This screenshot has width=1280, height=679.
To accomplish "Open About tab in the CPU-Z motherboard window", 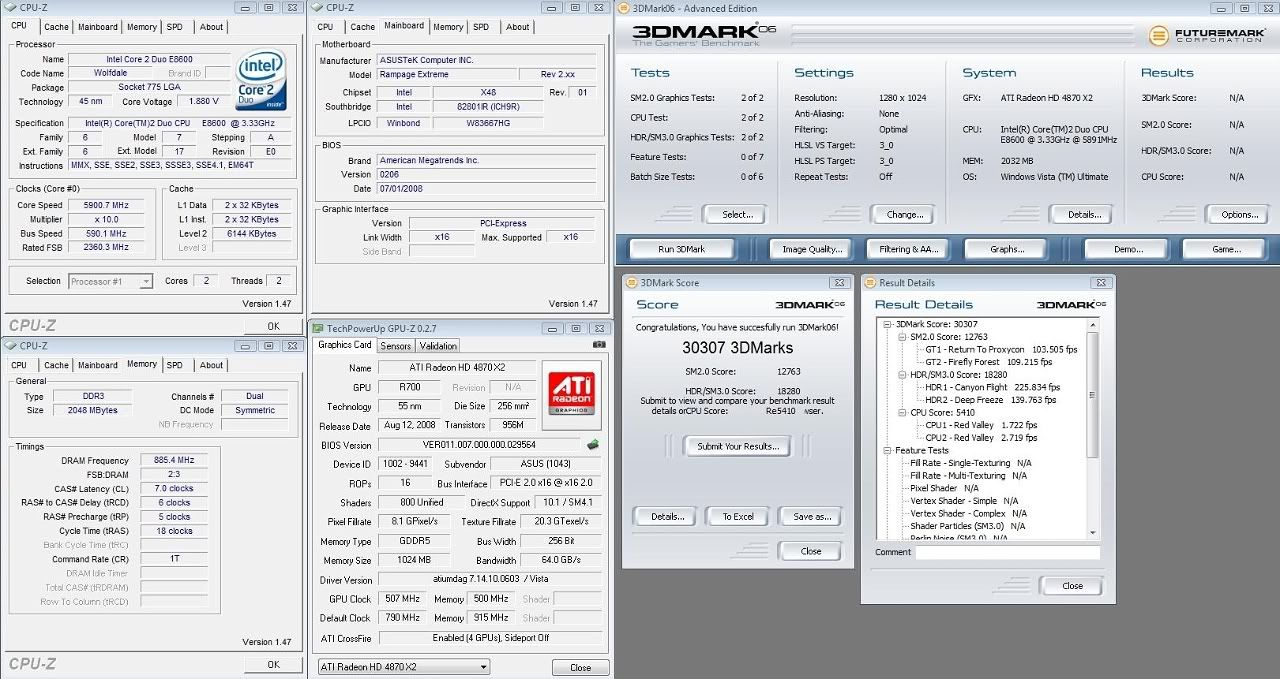I will coord(518,27).
